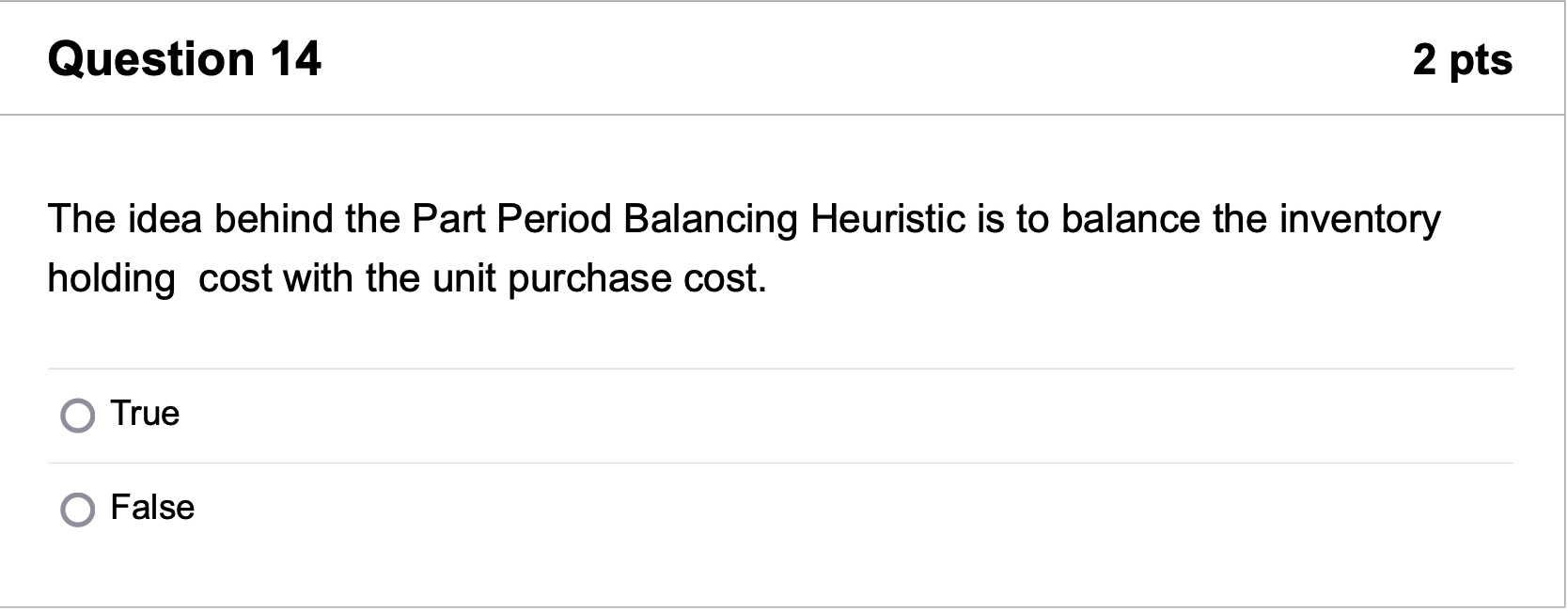Click the True option label text
The width and height of the screenshot is (1568, 613).
tap(145, 414)
